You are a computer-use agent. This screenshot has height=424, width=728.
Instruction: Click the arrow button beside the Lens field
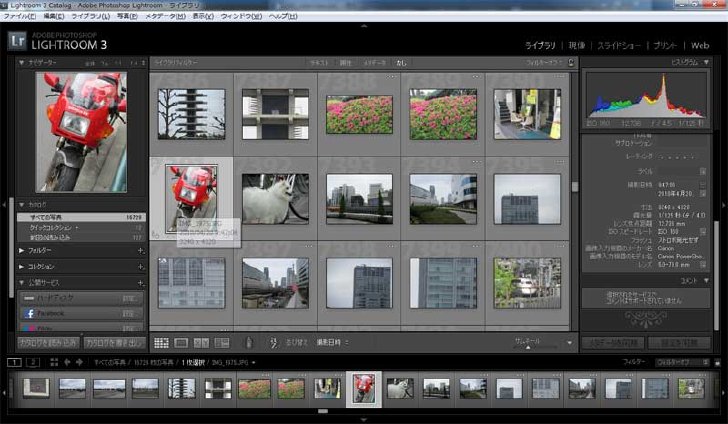point(703,265)
